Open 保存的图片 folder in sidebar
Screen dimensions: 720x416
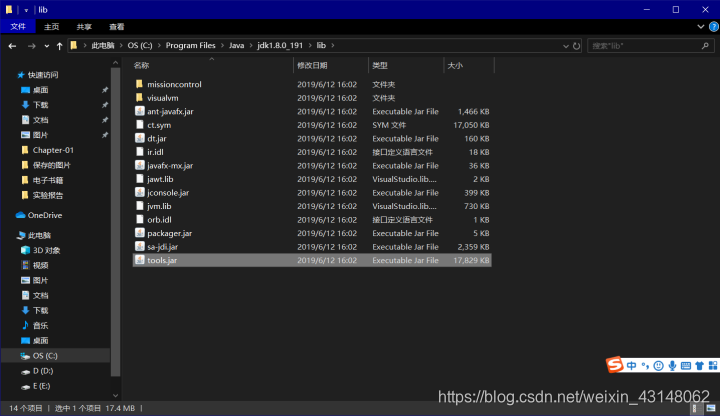pos(51,165)
